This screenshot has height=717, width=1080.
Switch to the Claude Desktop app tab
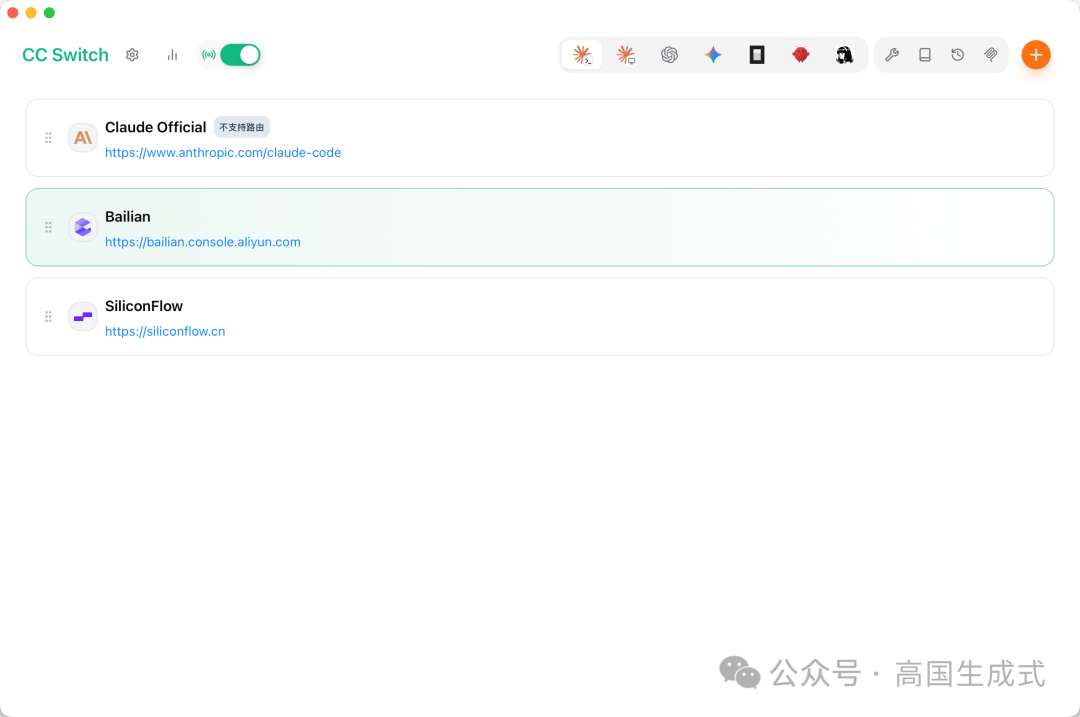tap(625, 55)
